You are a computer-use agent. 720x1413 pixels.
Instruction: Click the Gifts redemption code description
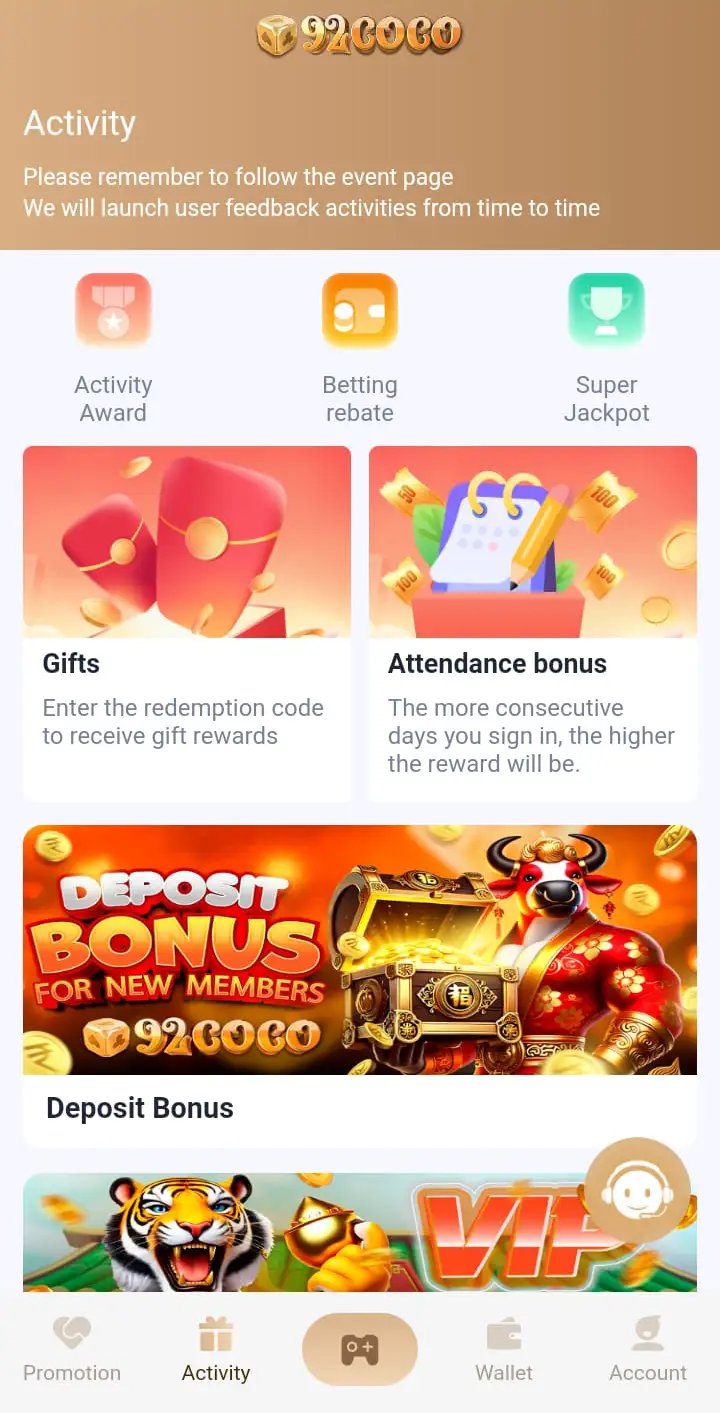183,722
